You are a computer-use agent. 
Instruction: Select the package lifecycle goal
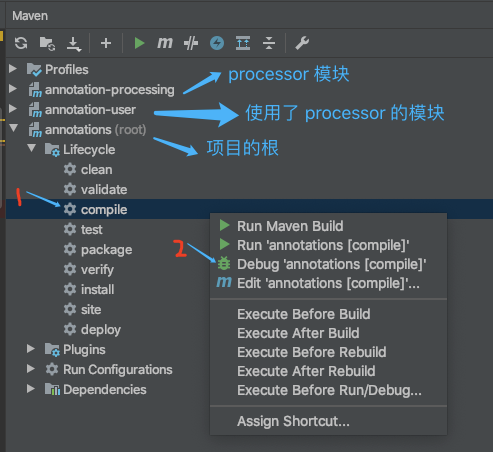(x=107, y=250)
